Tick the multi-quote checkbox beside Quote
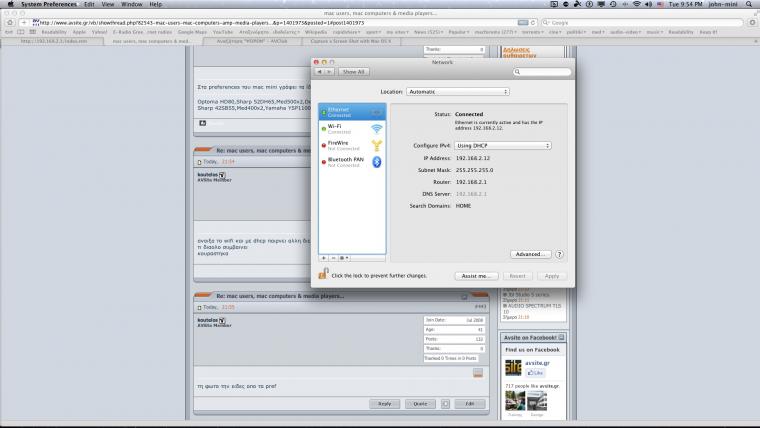760x428 pixels. [x=445, y=403]
